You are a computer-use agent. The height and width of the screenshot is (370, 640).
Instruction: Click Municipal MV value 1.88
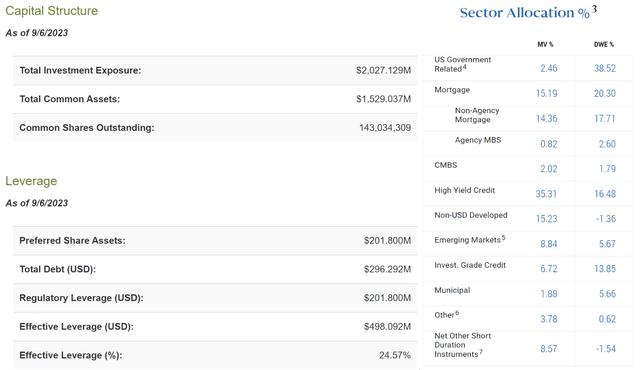tap(549, 294)
